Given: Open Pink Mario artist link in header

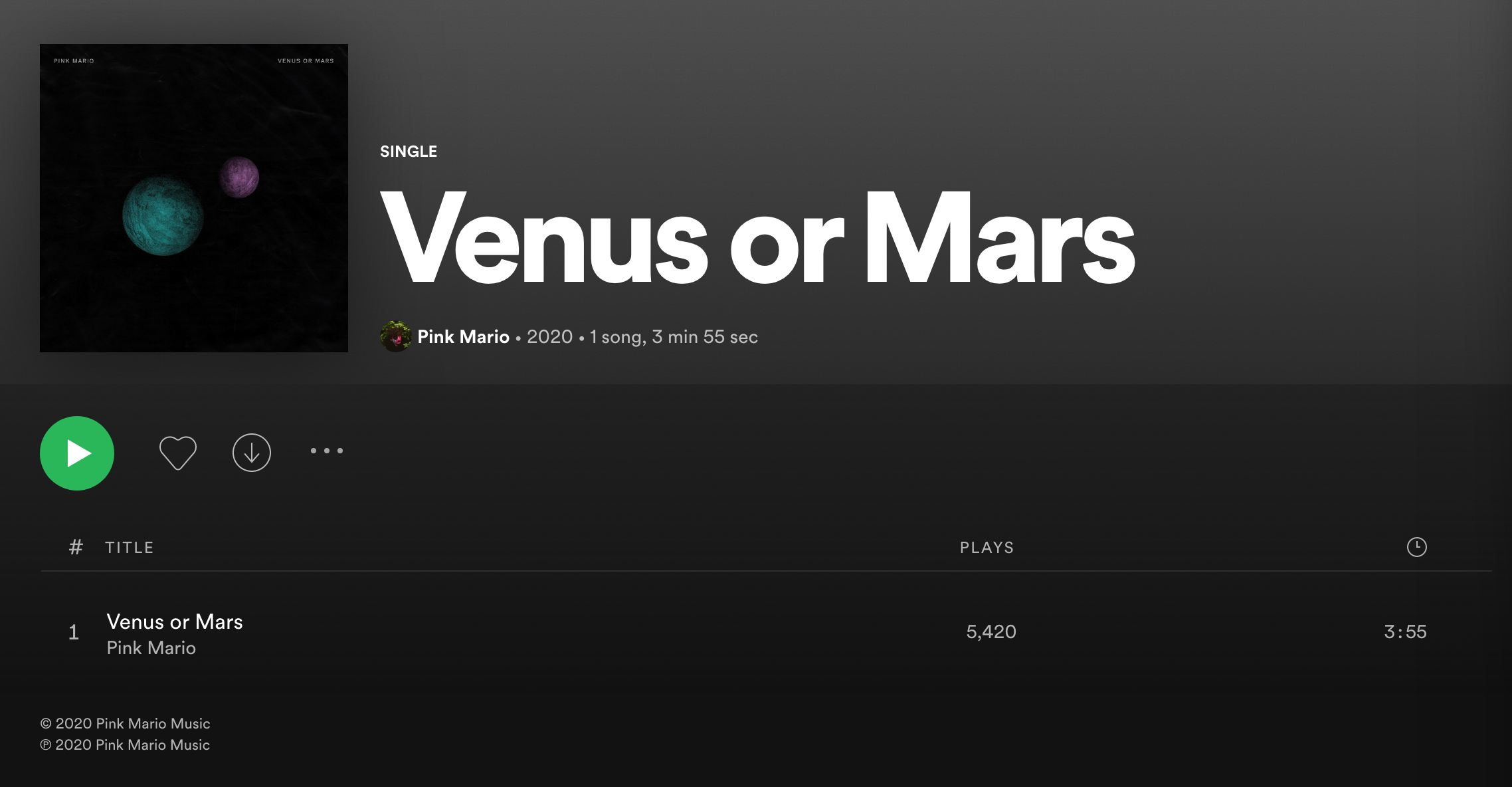Looking at the screenshot, I should (463, 337).
